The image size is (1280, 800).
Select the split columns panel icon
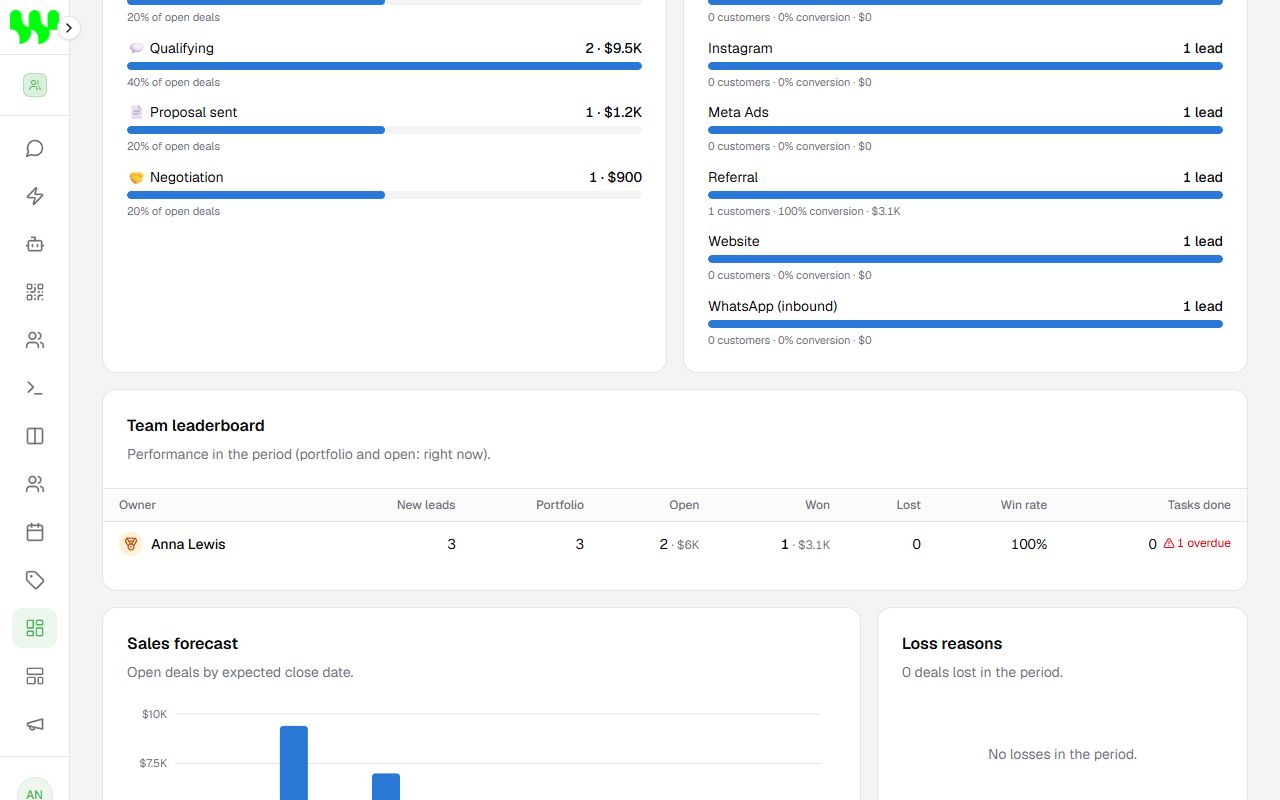(x=35, y=436)
